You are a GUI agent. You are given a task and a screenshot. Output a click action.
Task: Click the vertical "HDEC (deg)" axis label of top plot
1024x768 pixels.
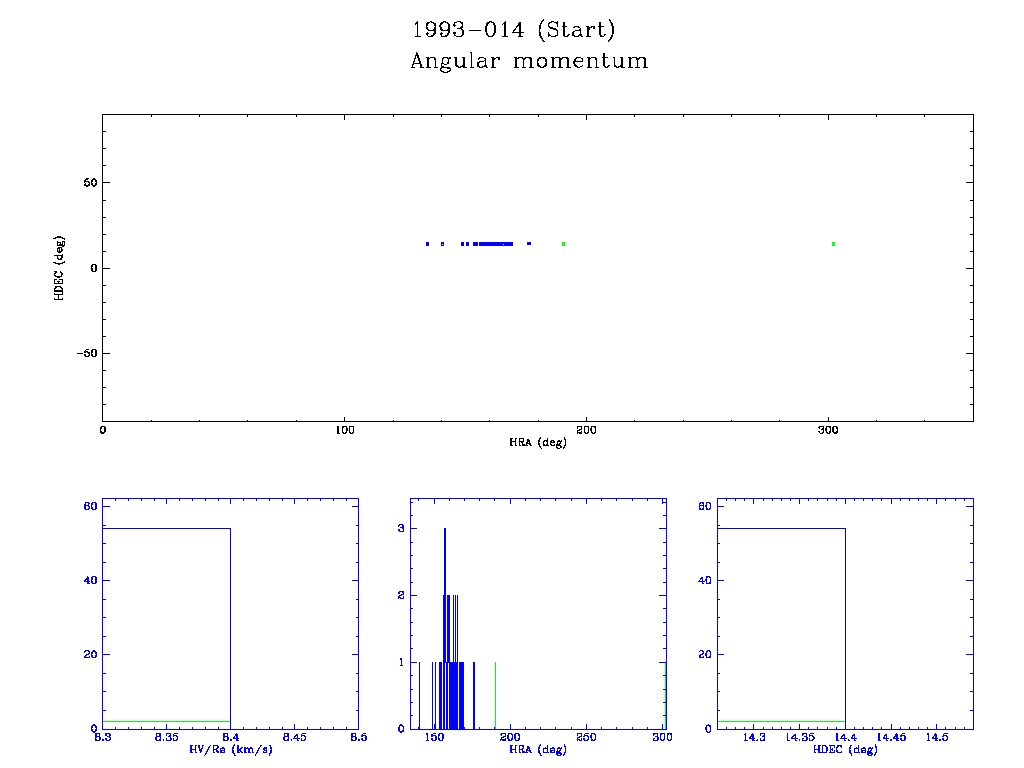click(60, 267)
